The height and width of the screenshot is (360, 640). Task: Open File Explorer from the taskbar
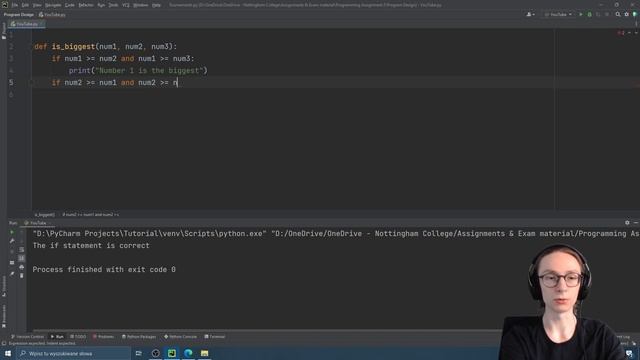(x=204, y=353)
